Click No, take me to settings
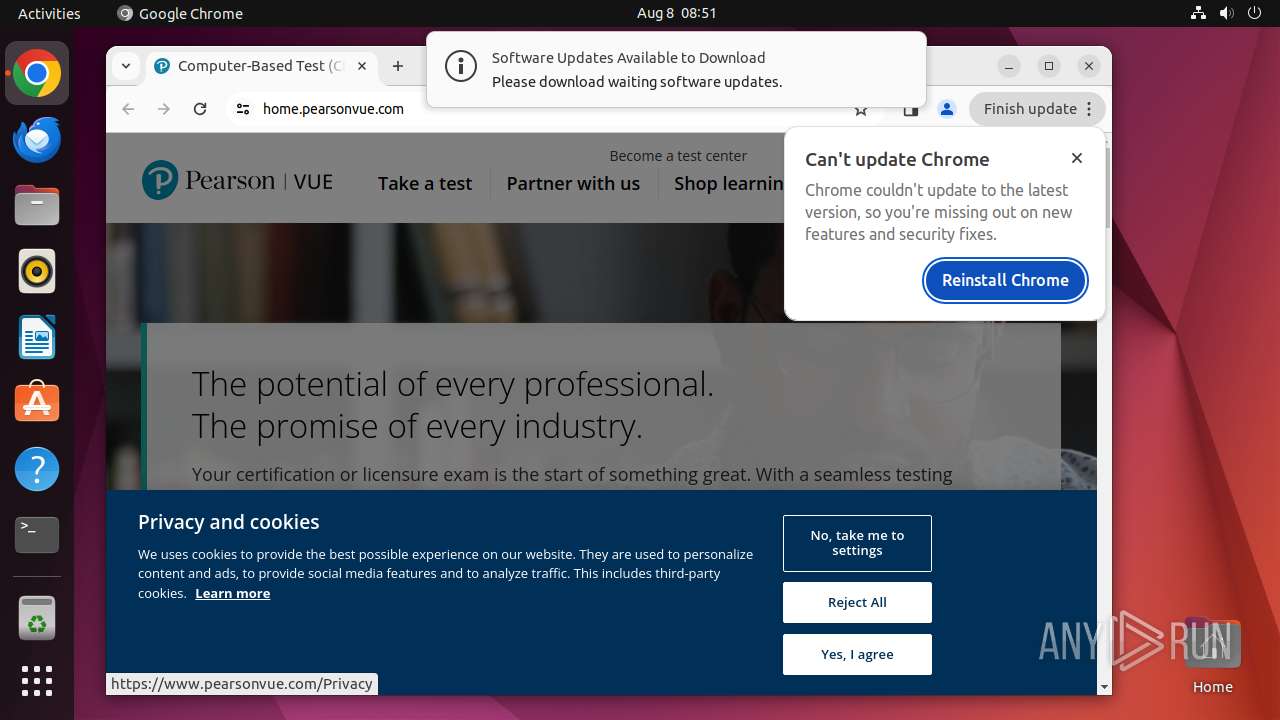The width and height of the screenshot is (1280, 720). 857,543
